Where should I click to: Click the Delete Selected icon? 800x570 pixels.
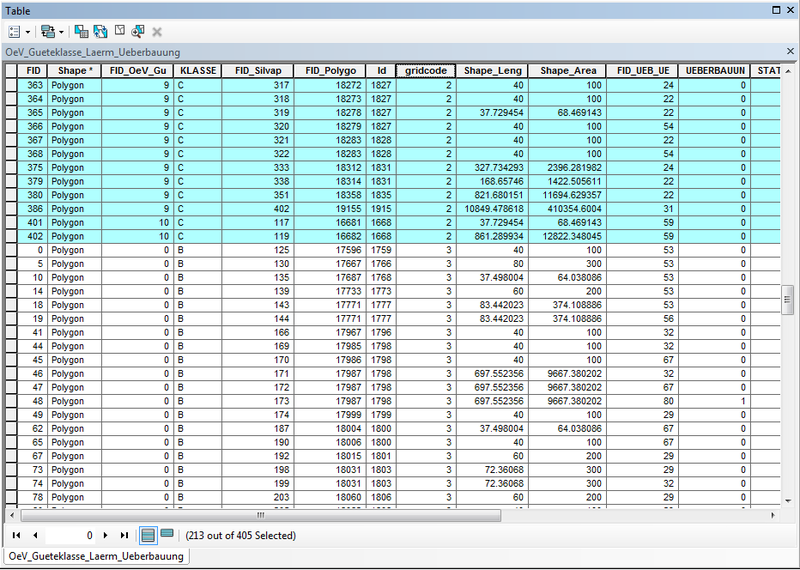point(157,32)
